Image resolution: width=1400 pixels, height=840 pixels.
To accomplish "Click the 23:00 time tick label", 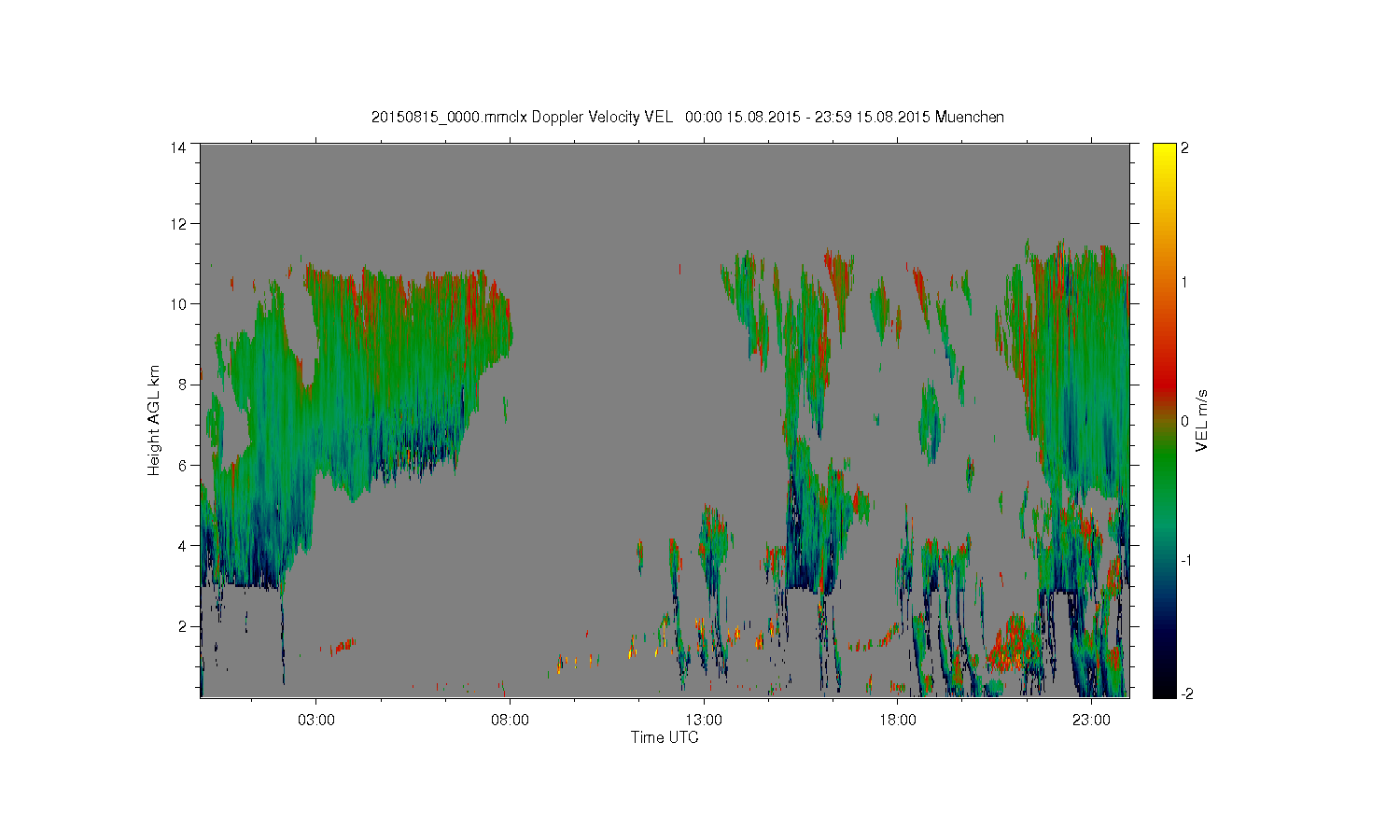I will [1091, 720].
